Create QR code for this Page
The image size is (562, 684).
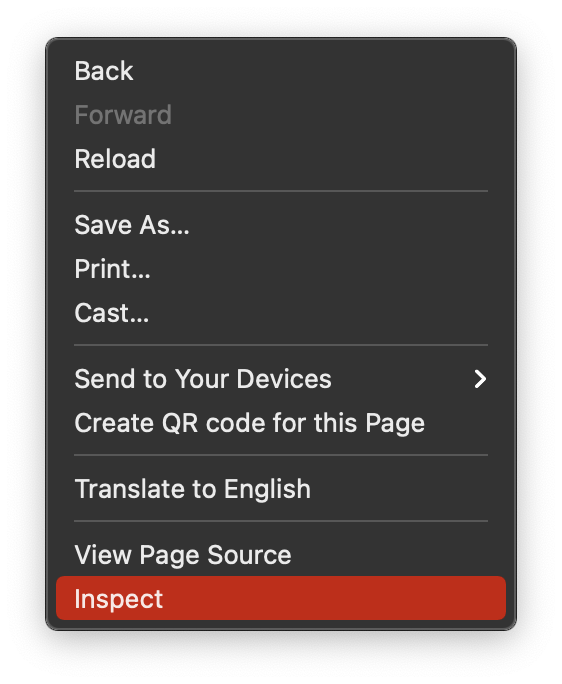pos(281,423)
